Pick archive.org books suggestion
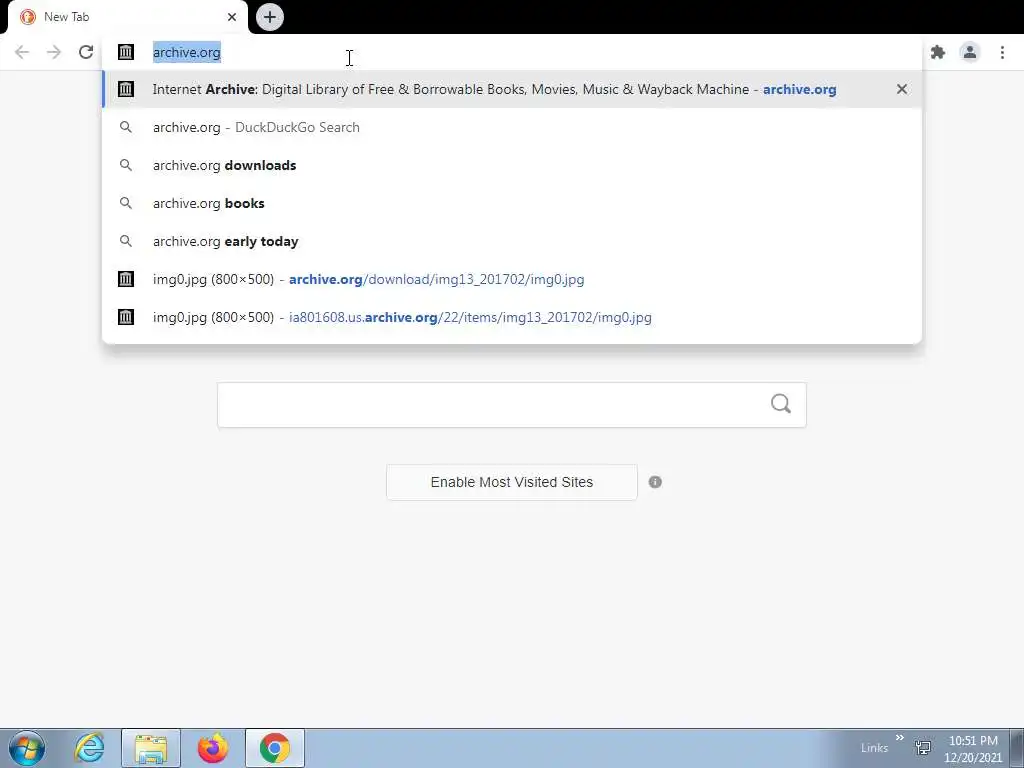The image size is (1024, 768). pyautogui.click(x=512, y=203)
